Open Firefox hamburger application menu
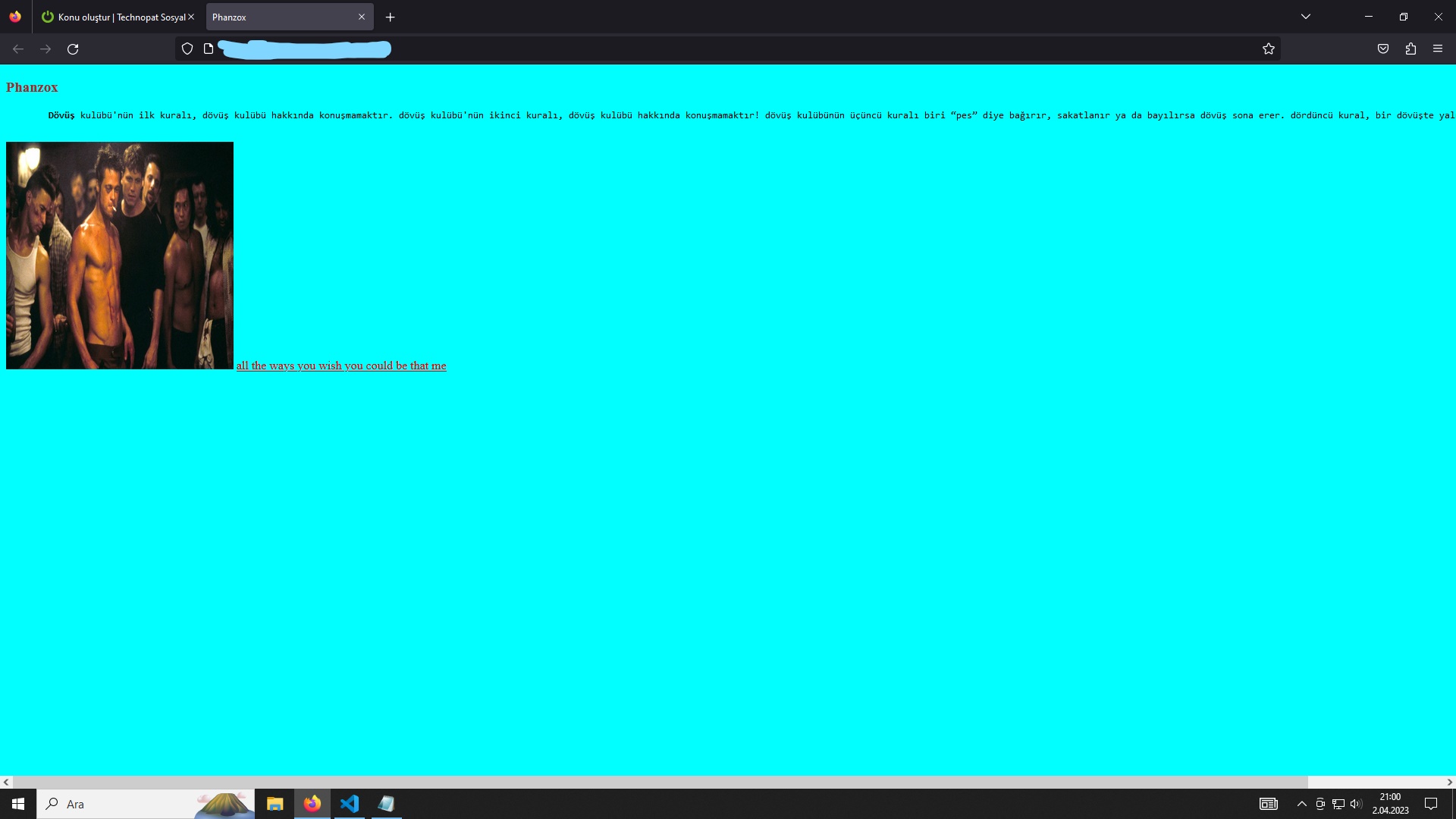This screenshot has width=1456, height=819. [x=1438, y=49]
